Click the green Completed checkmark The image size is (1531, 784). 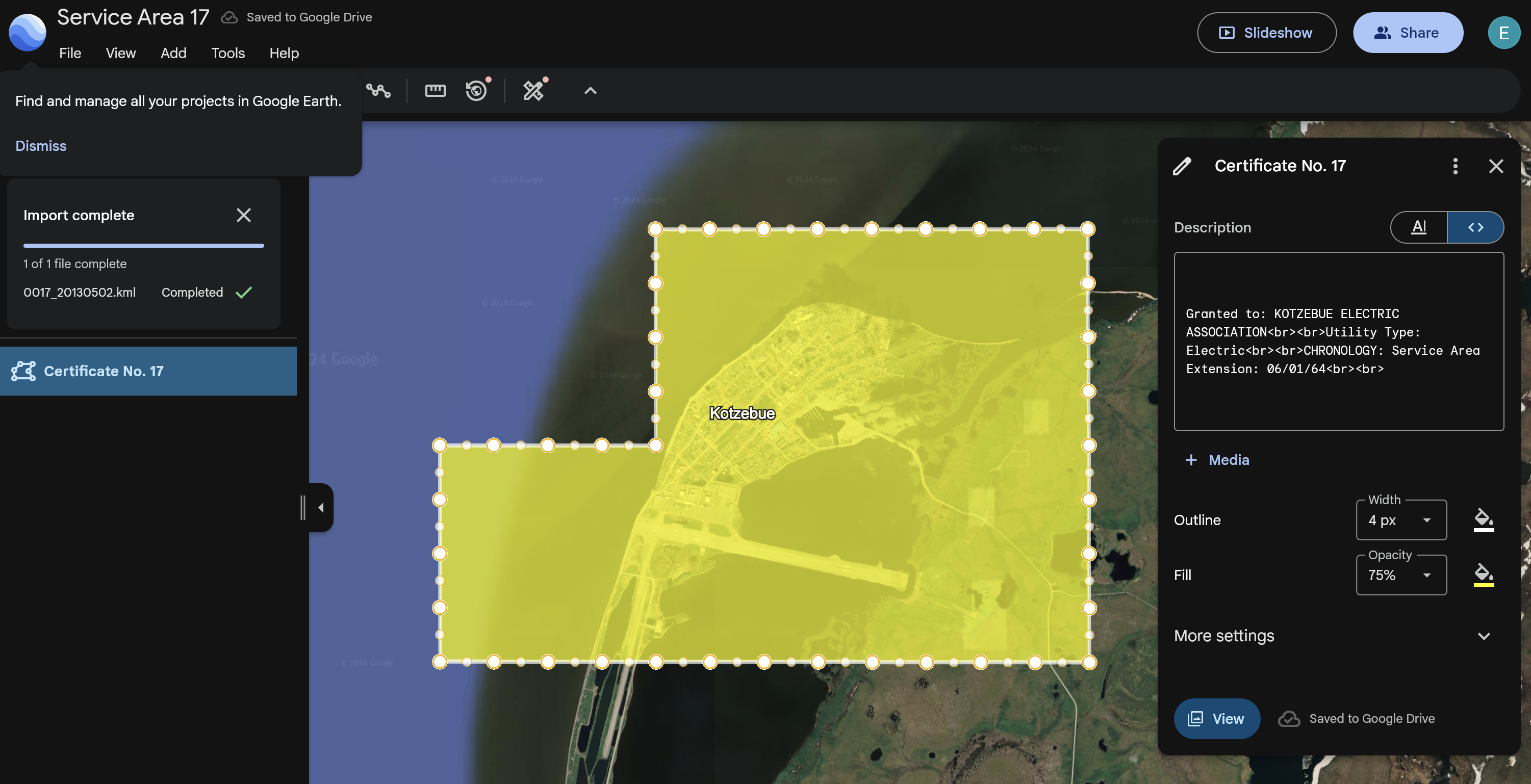(244, 292)
